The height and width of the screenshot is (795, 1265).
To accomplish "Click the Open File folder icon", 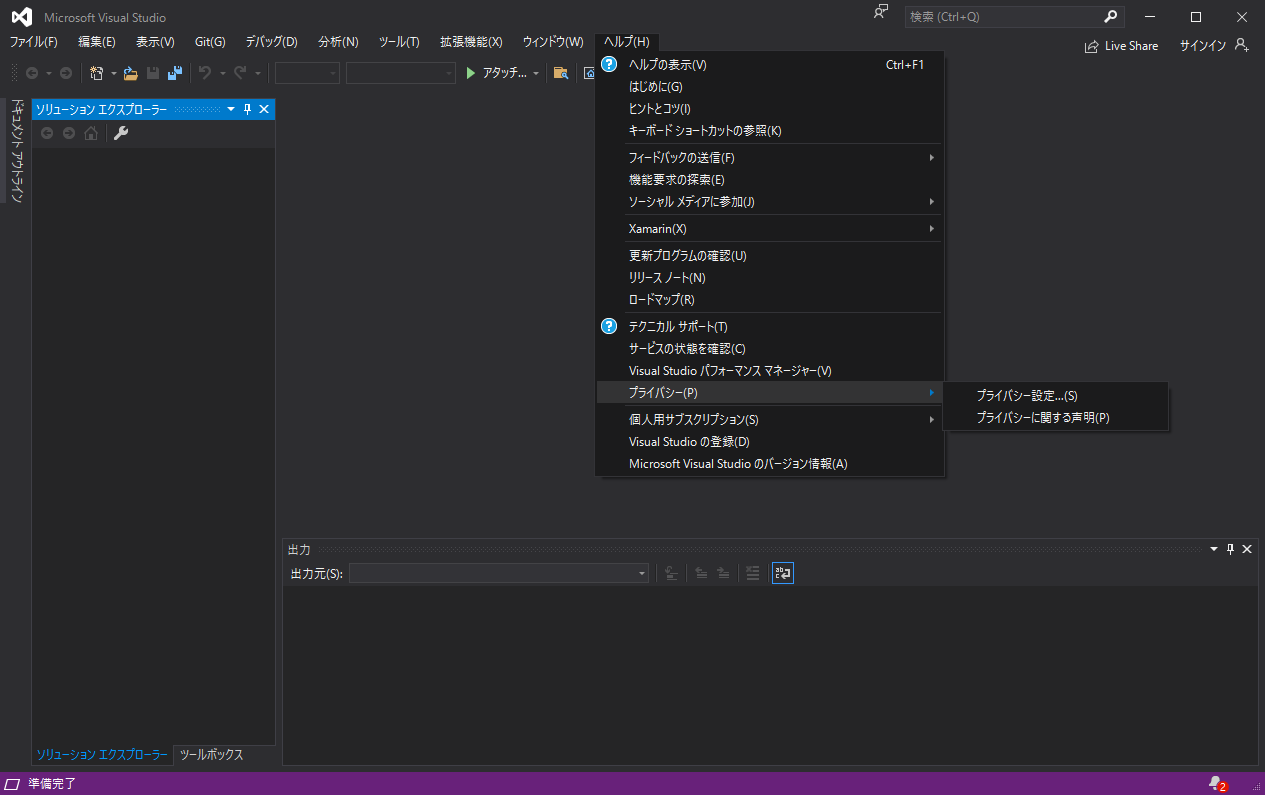I will click(x=130, y=73).
